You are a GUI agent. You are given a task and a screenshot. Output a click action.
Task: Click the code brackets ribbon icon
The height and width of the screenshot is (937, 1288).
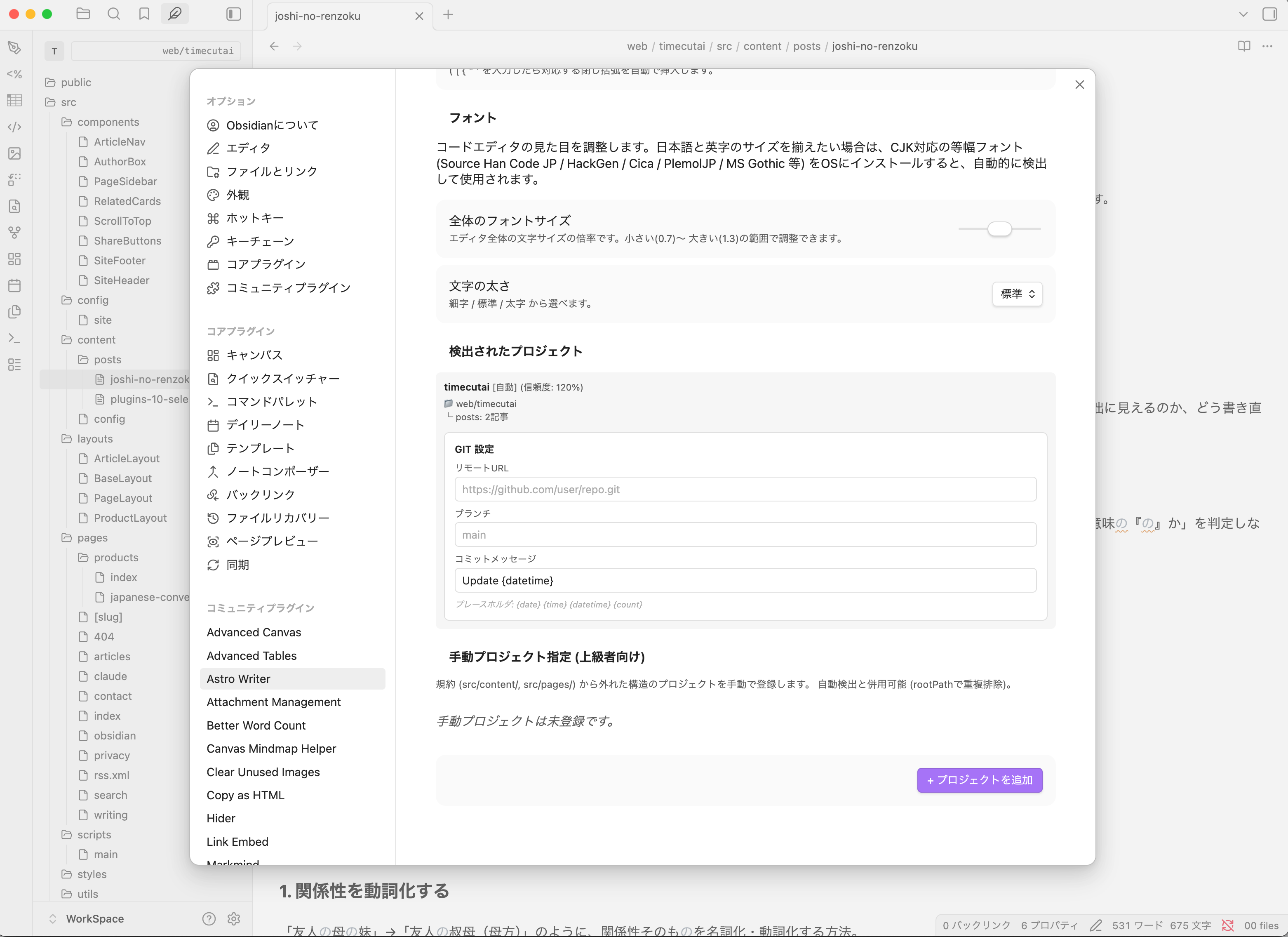pyautogui.click(x=15, y=127)
